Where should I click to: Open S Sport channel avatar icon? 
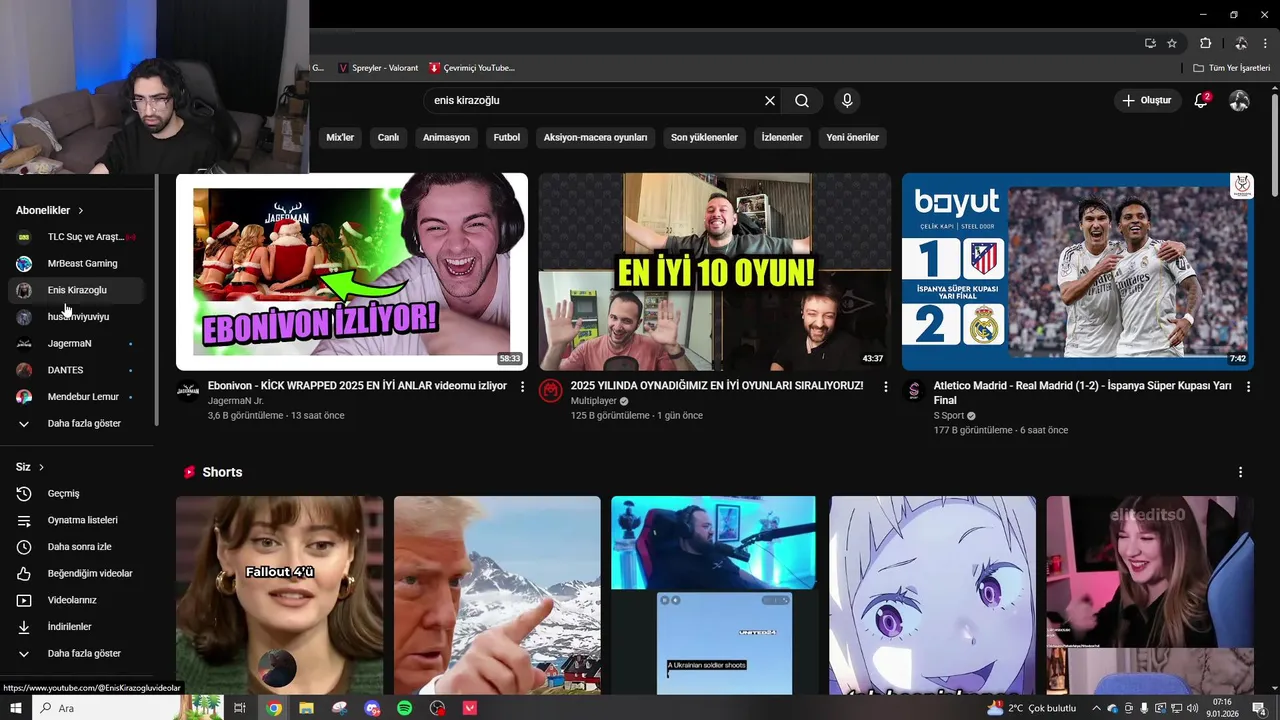(913, 391)
